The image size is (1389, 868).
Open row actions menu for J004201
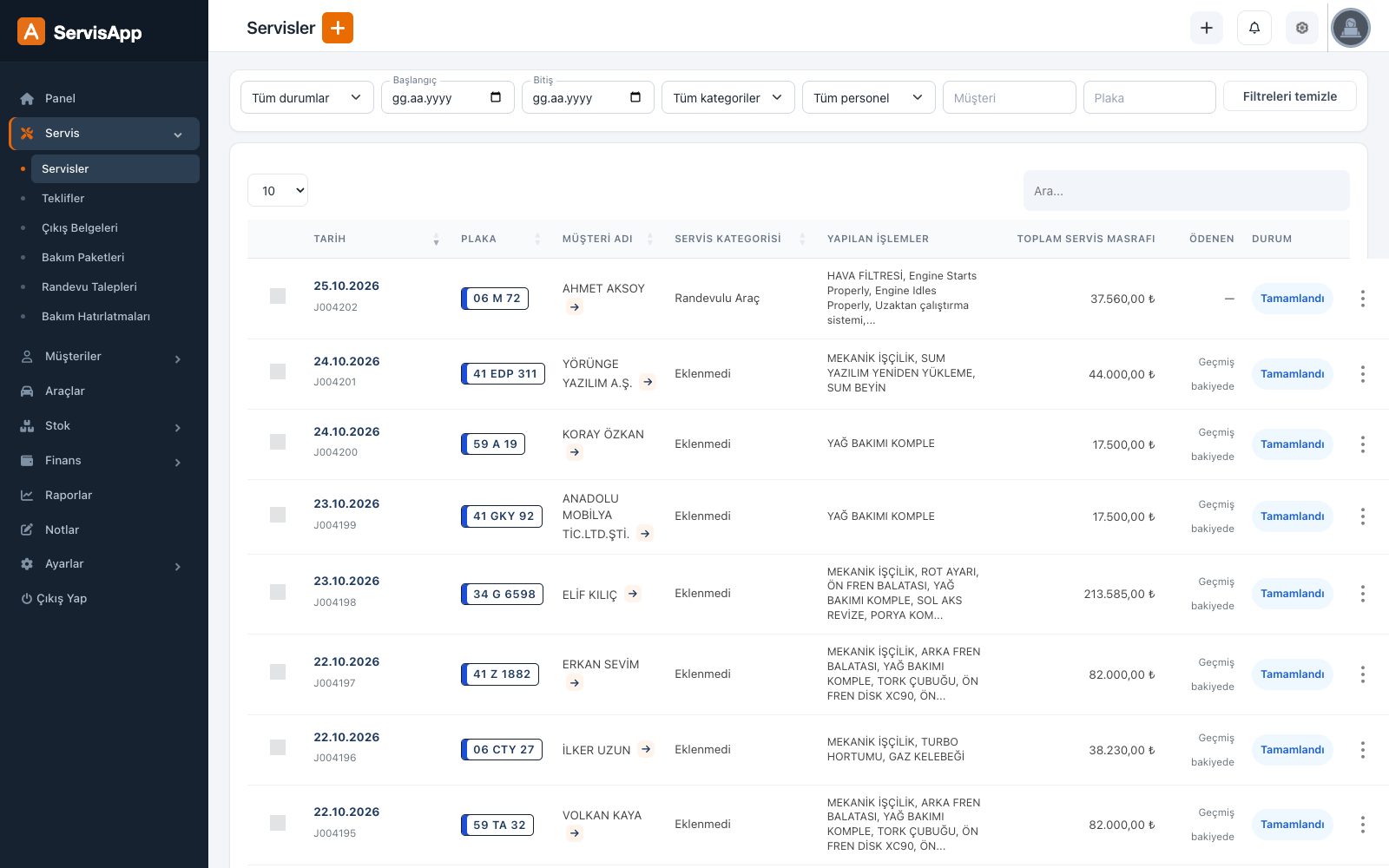pyautogui.click(x=1363, y=374)
